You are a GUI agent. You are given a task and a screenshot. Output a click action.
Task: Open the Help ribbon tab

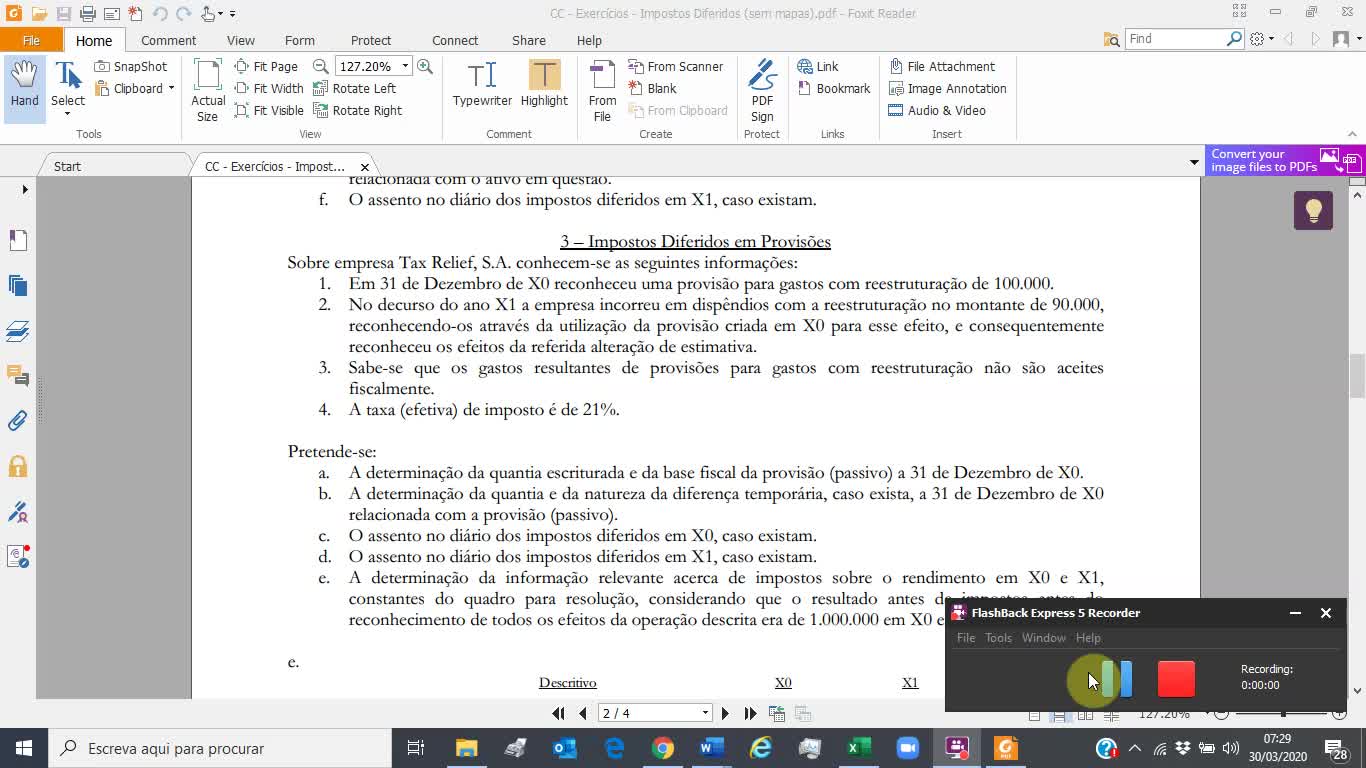[x=589, y=40]
